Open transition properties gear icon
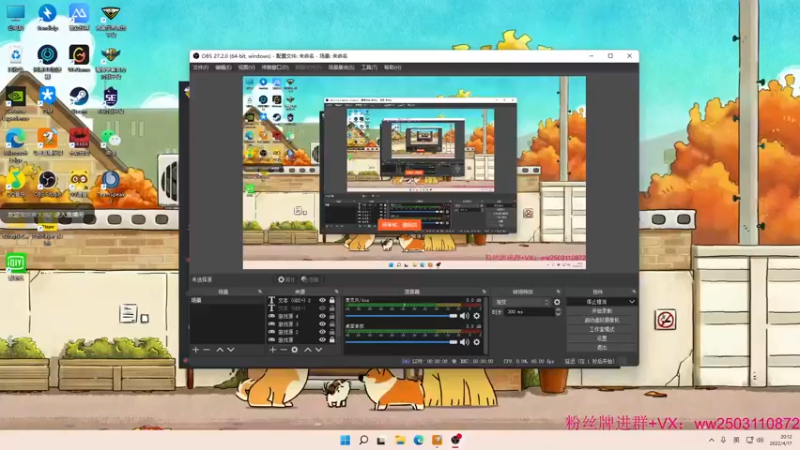The height and width of the screenshot is (450, 800). point(557,302)
